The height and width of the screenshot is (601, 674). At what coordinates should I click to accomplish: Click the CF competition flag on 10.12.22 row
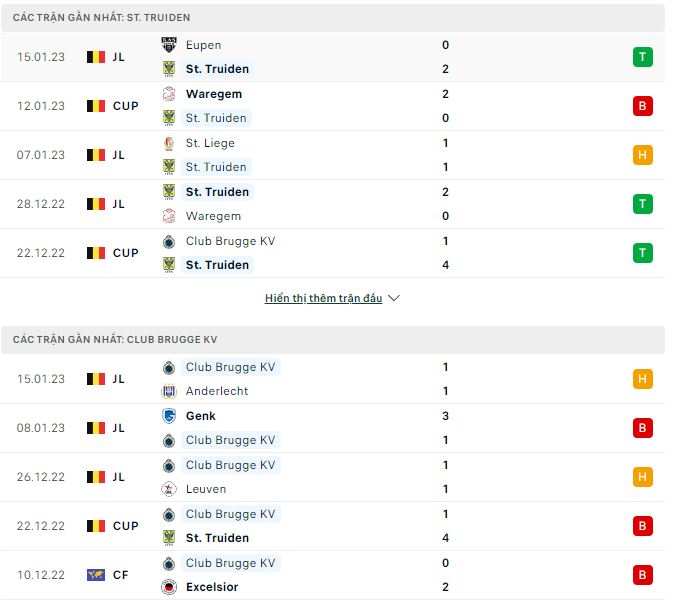coord(96,575)
